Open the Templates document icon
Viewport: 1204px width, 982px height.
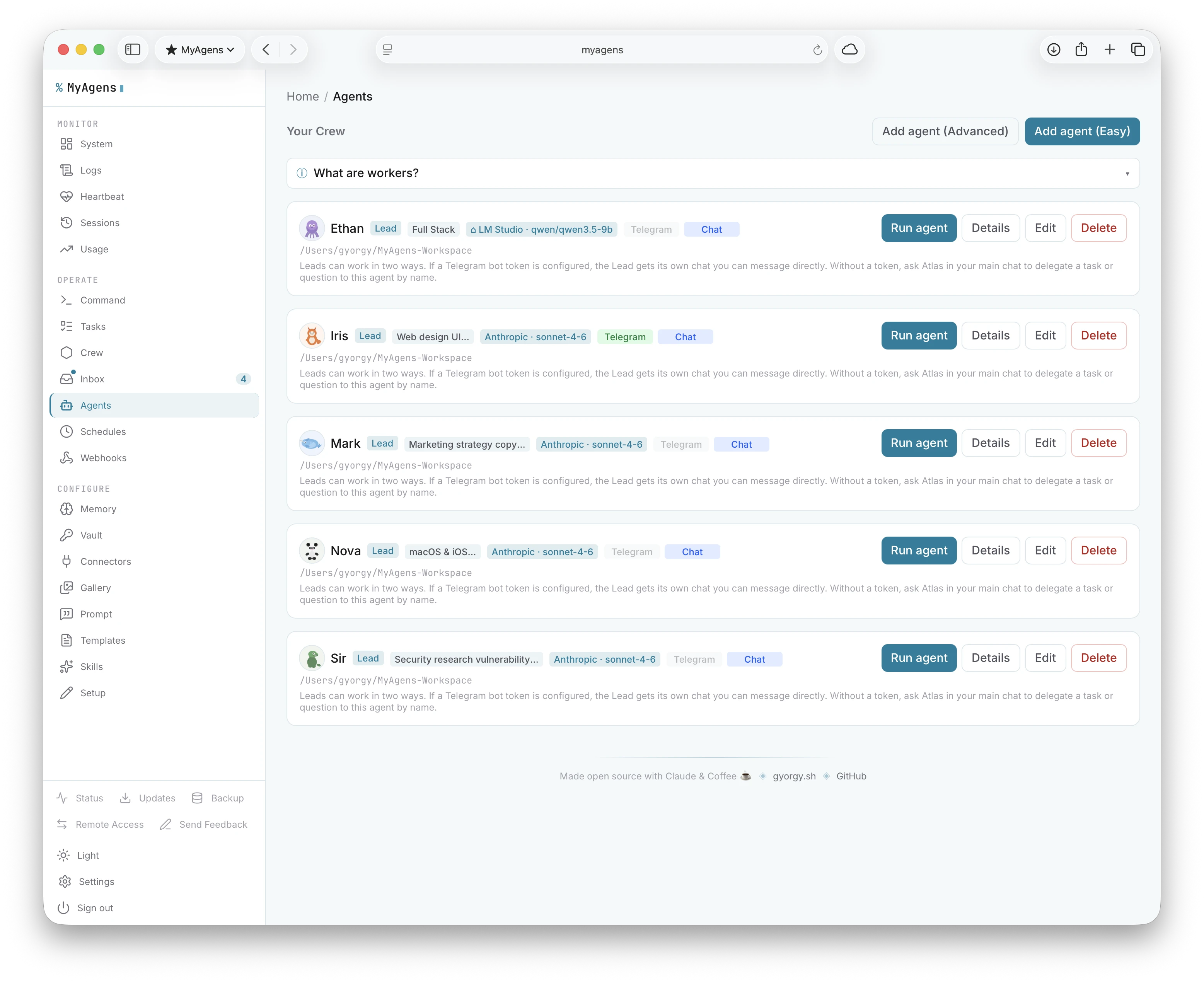(x=66, y=640)
